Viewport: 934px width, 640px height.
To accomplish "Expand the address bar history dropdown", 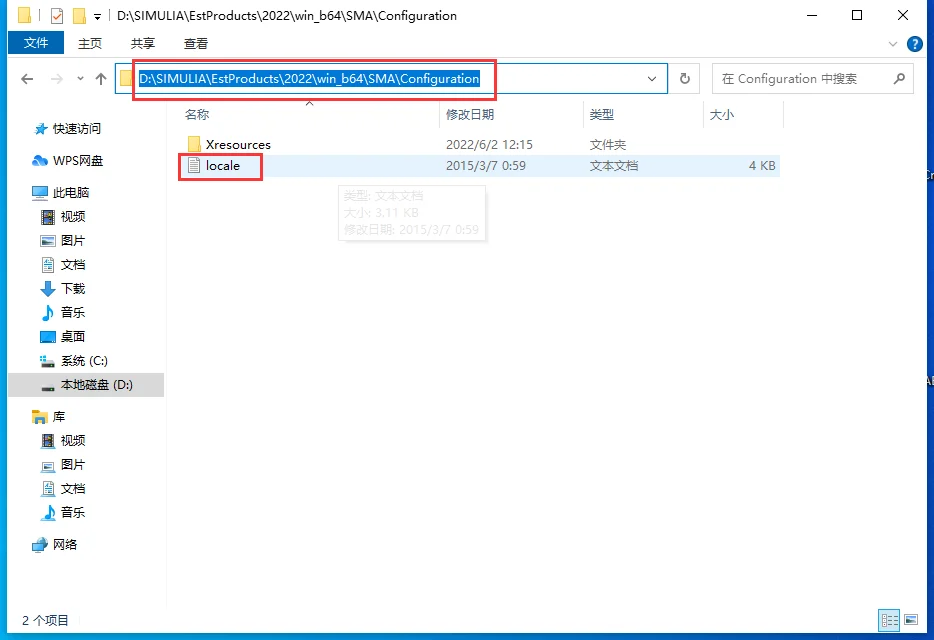I will 652,79.
